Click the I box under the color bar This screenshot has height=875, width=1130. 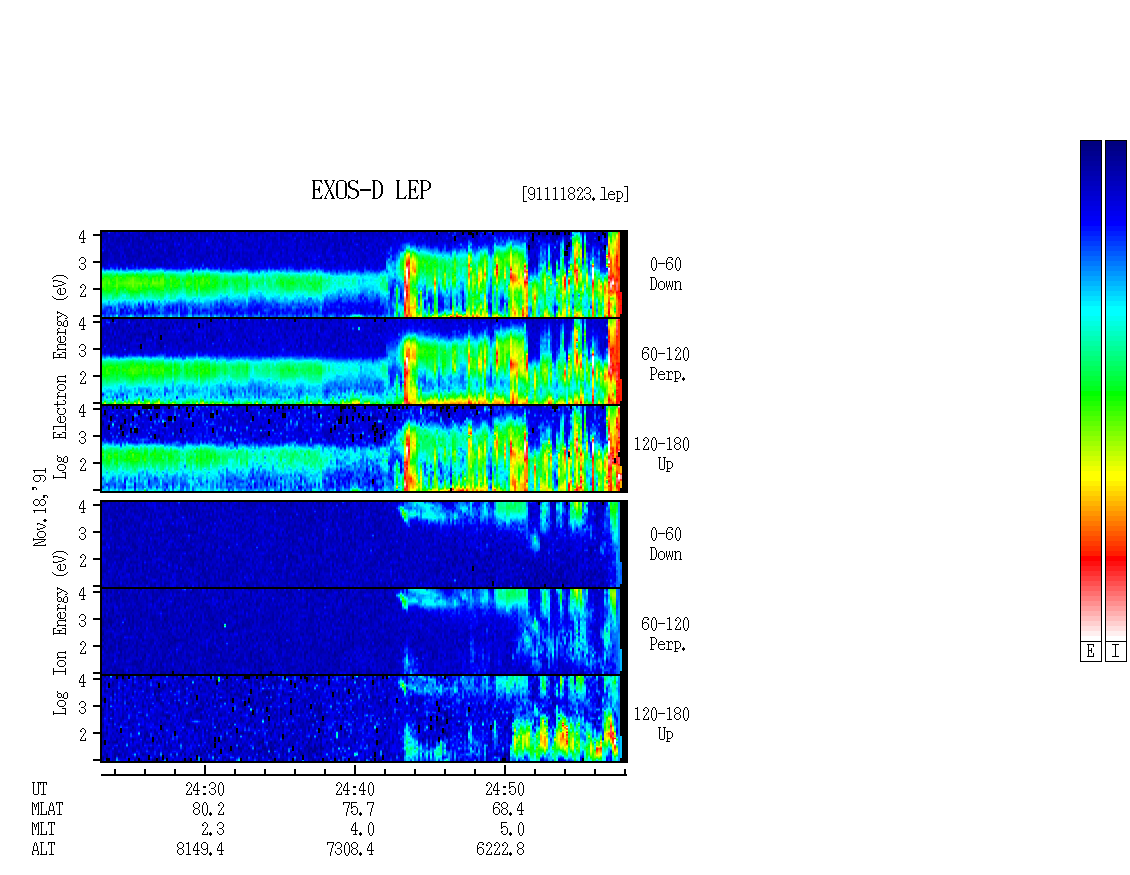(x=1116, y=651)
